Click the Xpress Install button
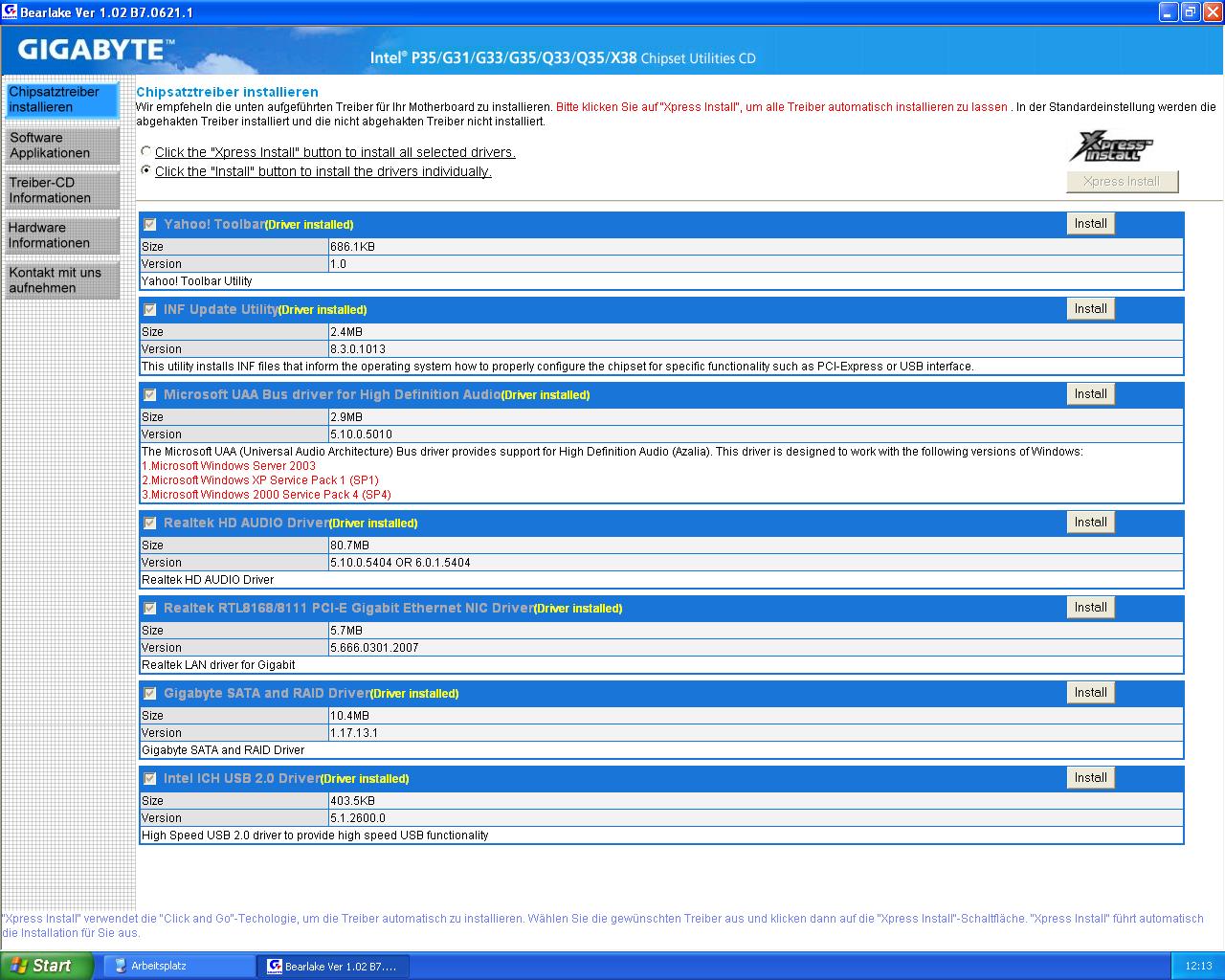Screen dimensions: 1225x980 (x=1122, y=182)
